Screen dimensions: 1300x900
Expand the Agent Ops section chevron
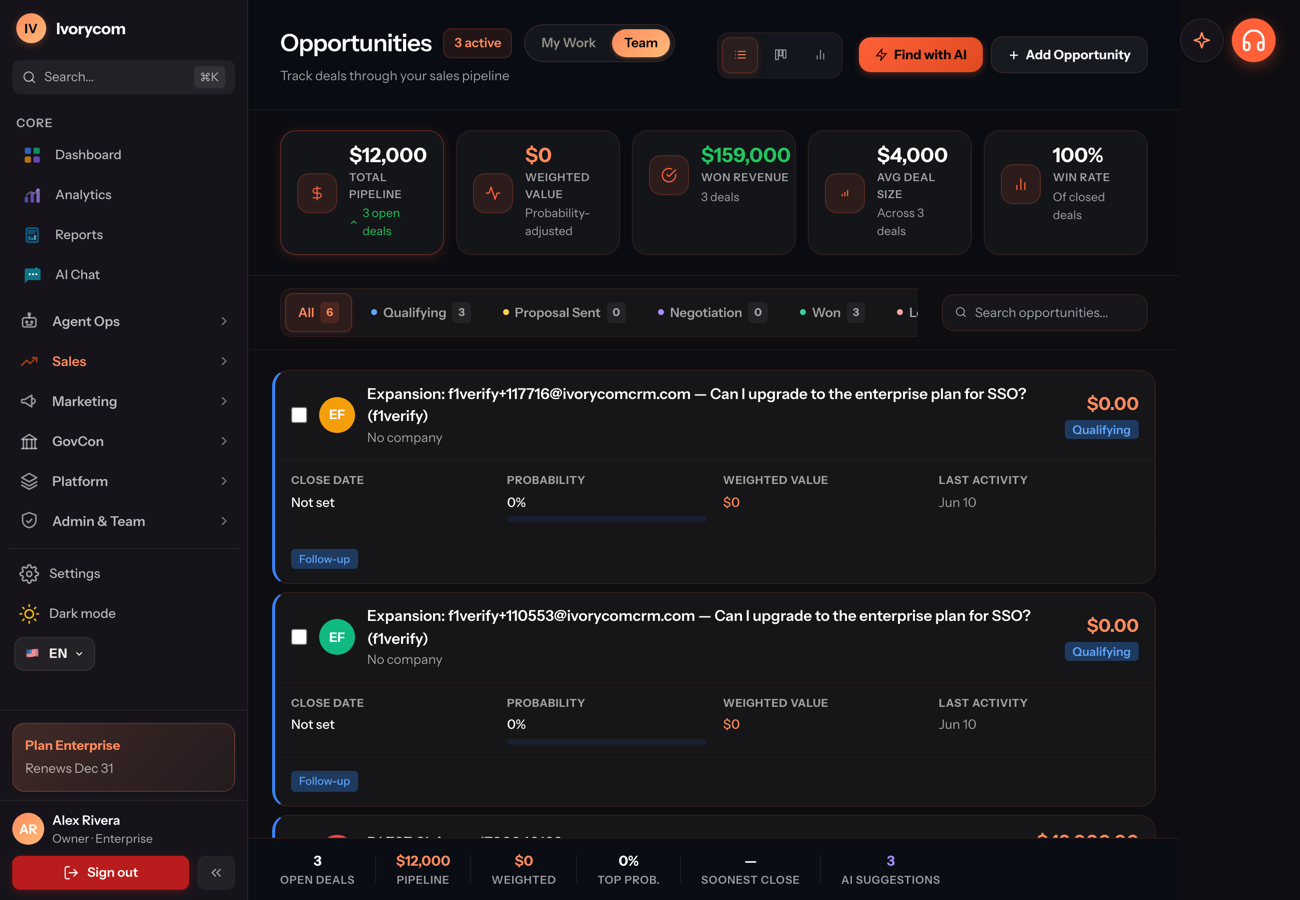pyautogui.click(x=224, y=321)
